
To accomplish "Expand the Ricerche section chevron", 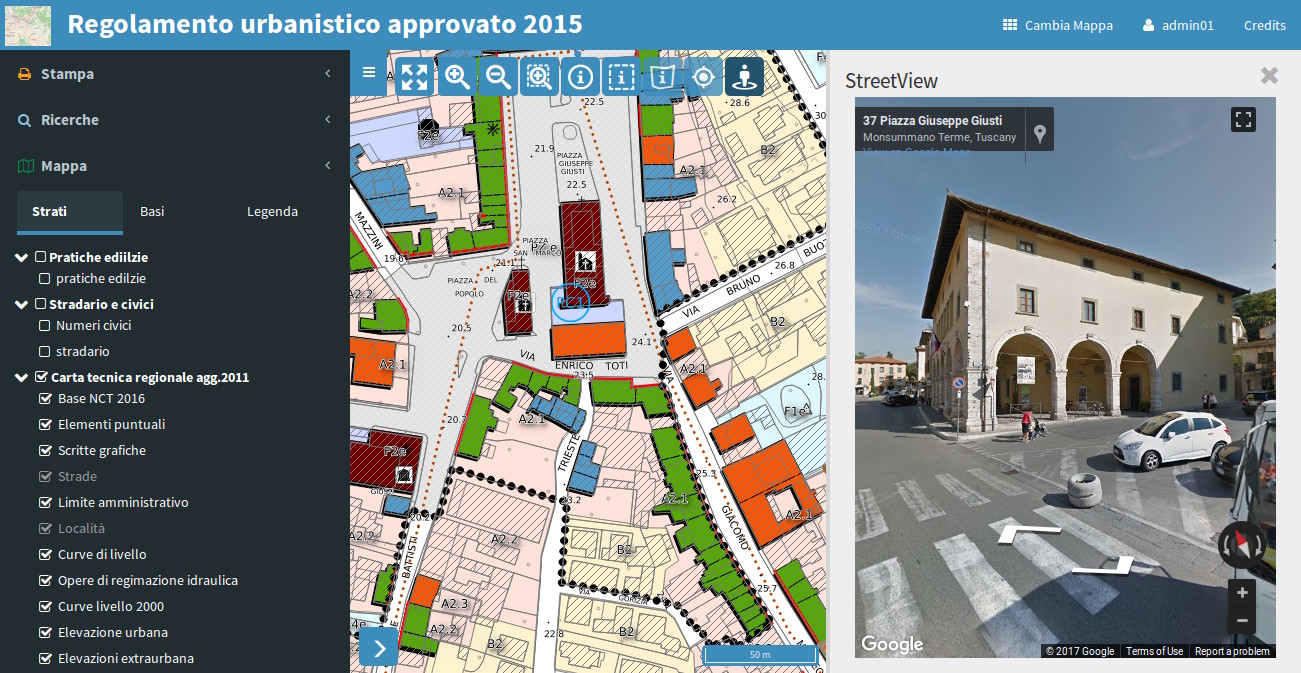I will click(x=327, y=119).
